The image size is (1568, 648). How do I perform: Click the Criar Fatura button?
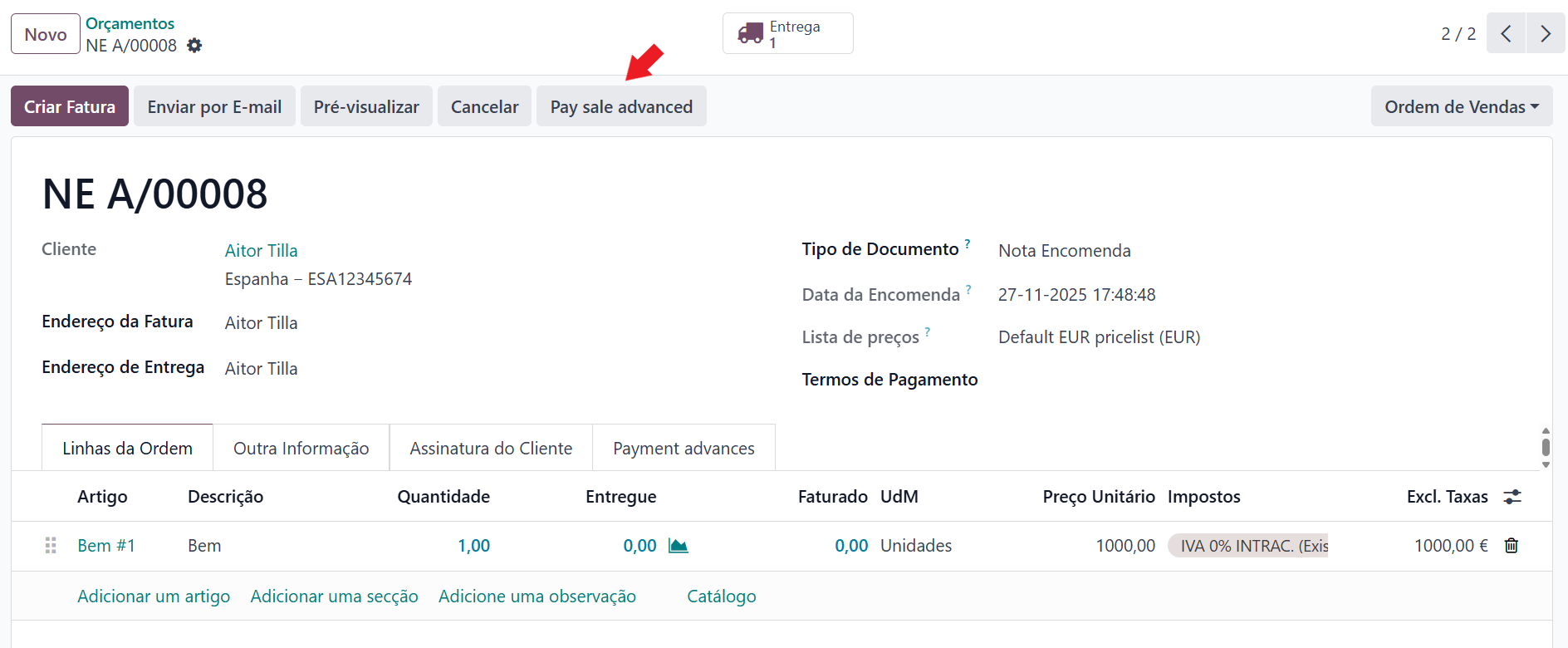click(x=70, y=106)
